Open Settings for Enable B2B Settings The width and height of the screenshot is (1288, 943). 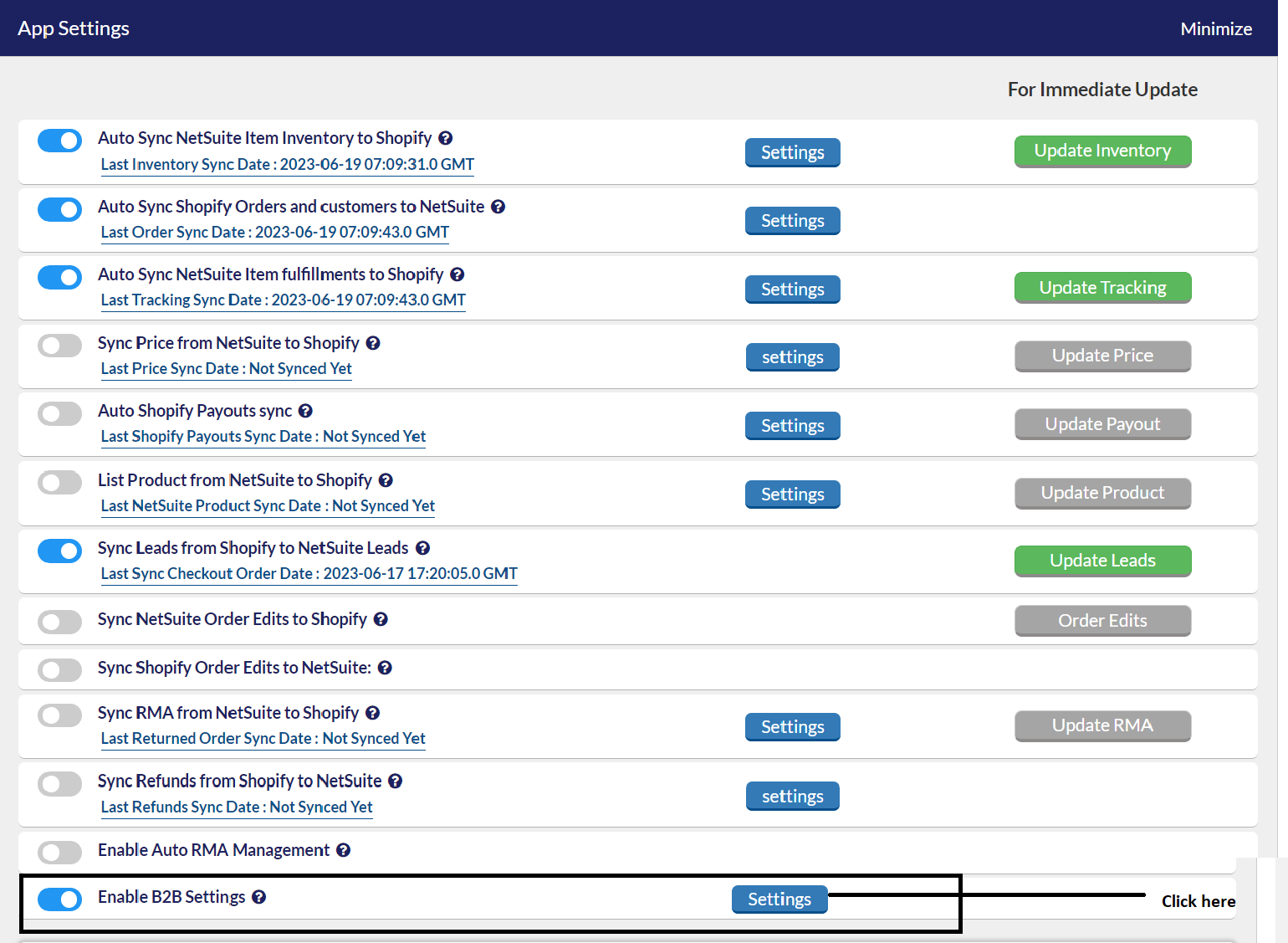[x=779, y=899]
